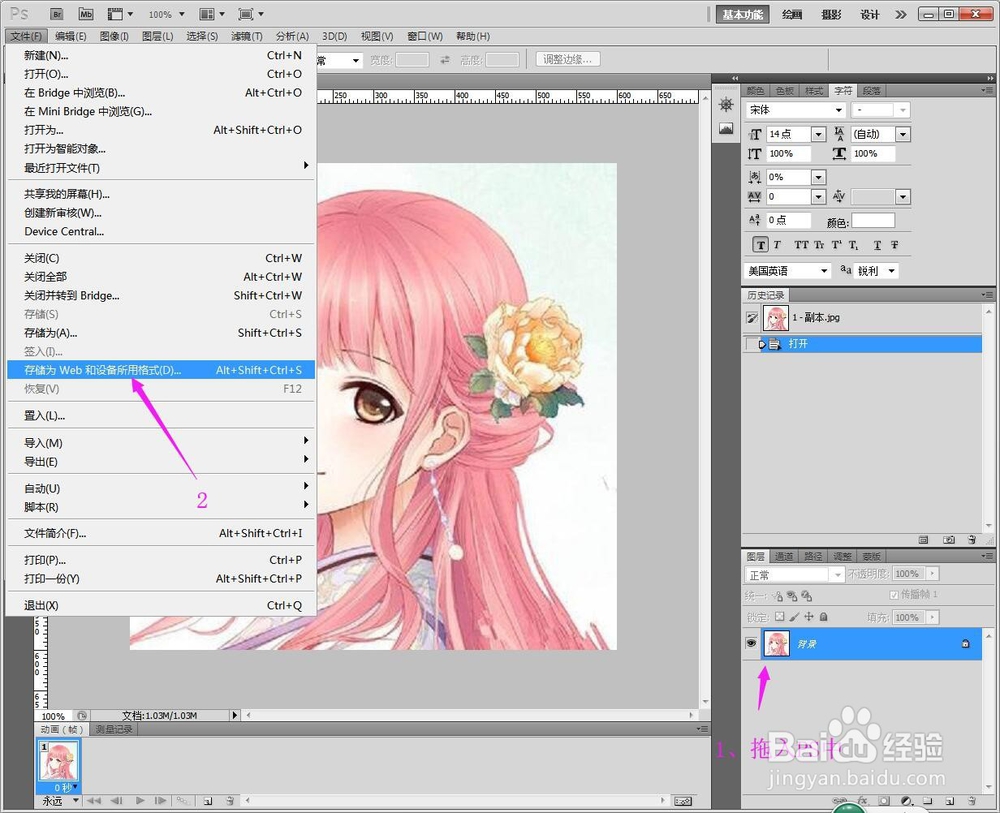Toggle 传播帧 1 checkbox
Viewport: 1000px width, 813px height.
[x=893, y=594]
